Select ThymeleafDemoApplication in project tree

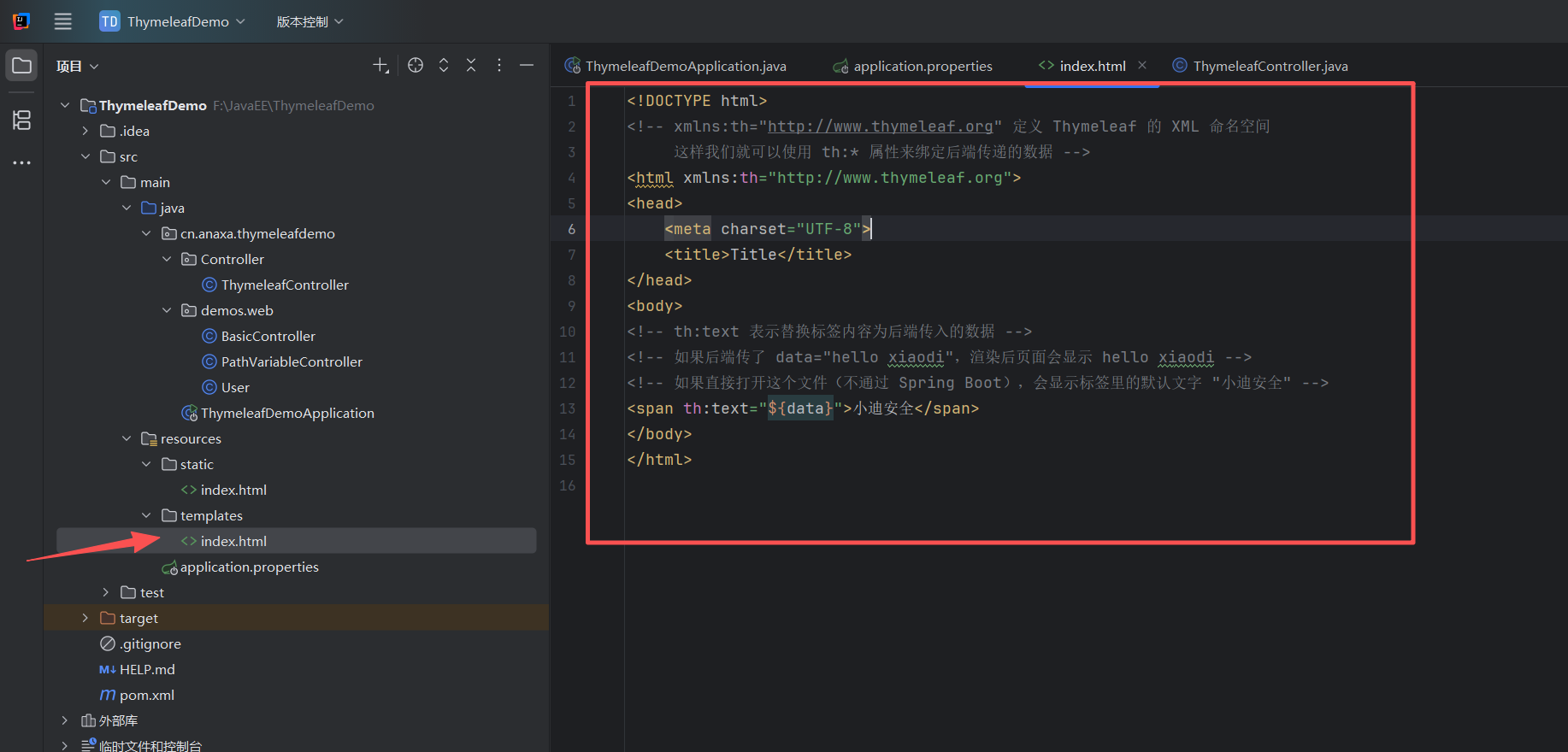tap(287, 413)
